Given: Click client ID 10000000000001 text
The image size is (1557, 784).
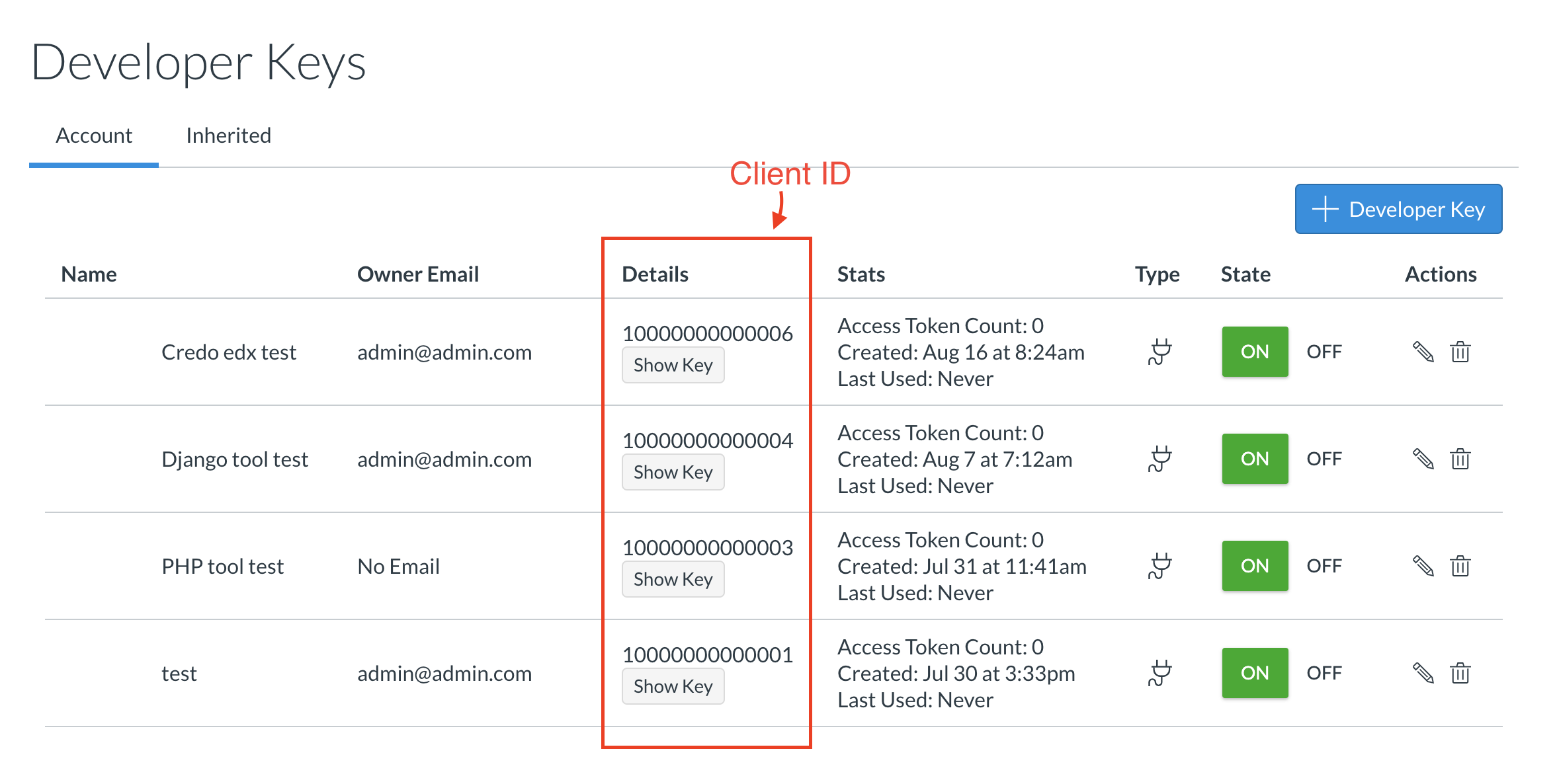Looking at the screenshot, I should point(707,654).
